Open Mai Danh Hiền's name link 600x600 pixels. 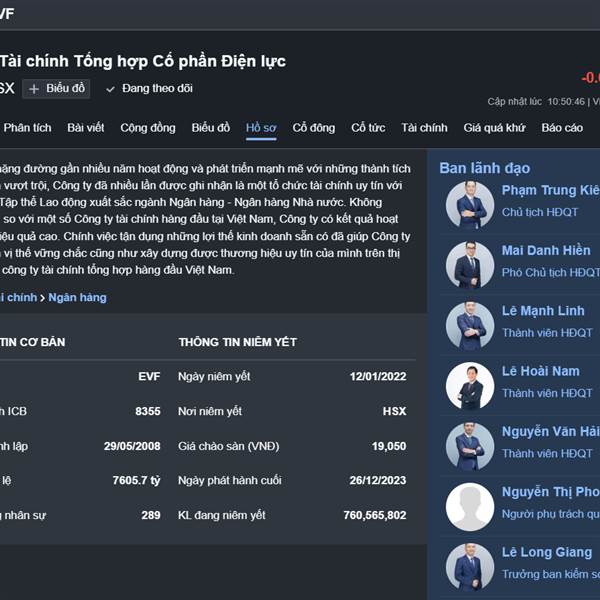click(546, 250)
